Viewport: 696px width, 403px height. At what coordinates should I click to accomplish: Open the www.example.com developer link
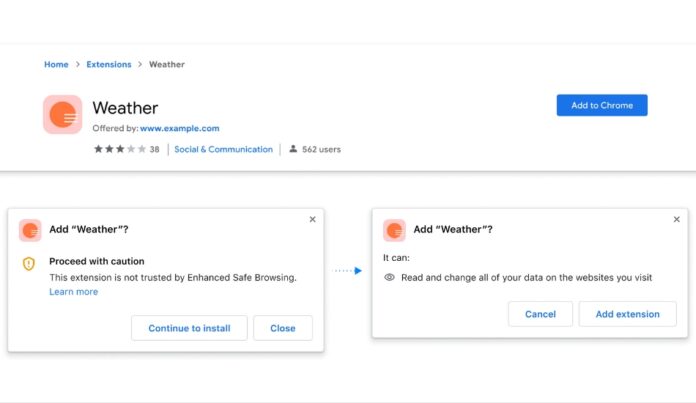(180, 128)
